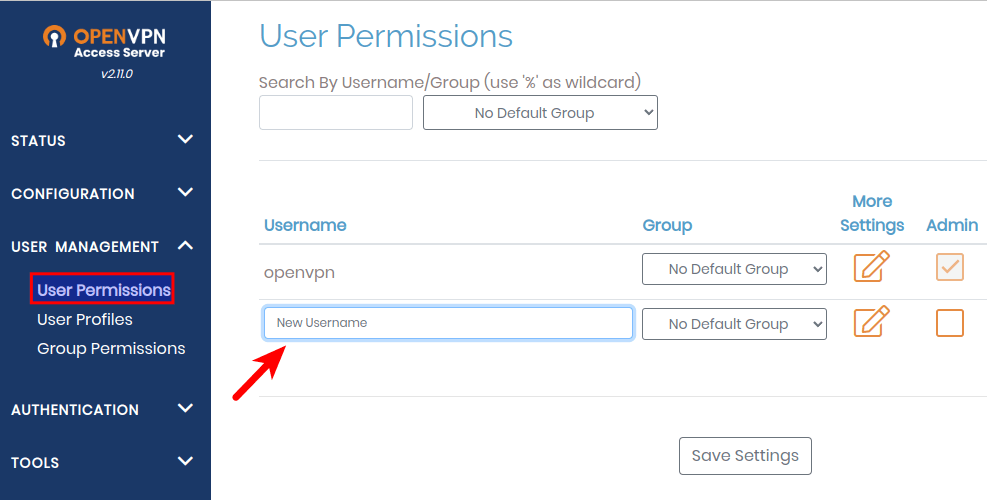Screen dimensions: 987x500
Task: Open More Settings for openvpn user
Action: (x=871, y=267)
